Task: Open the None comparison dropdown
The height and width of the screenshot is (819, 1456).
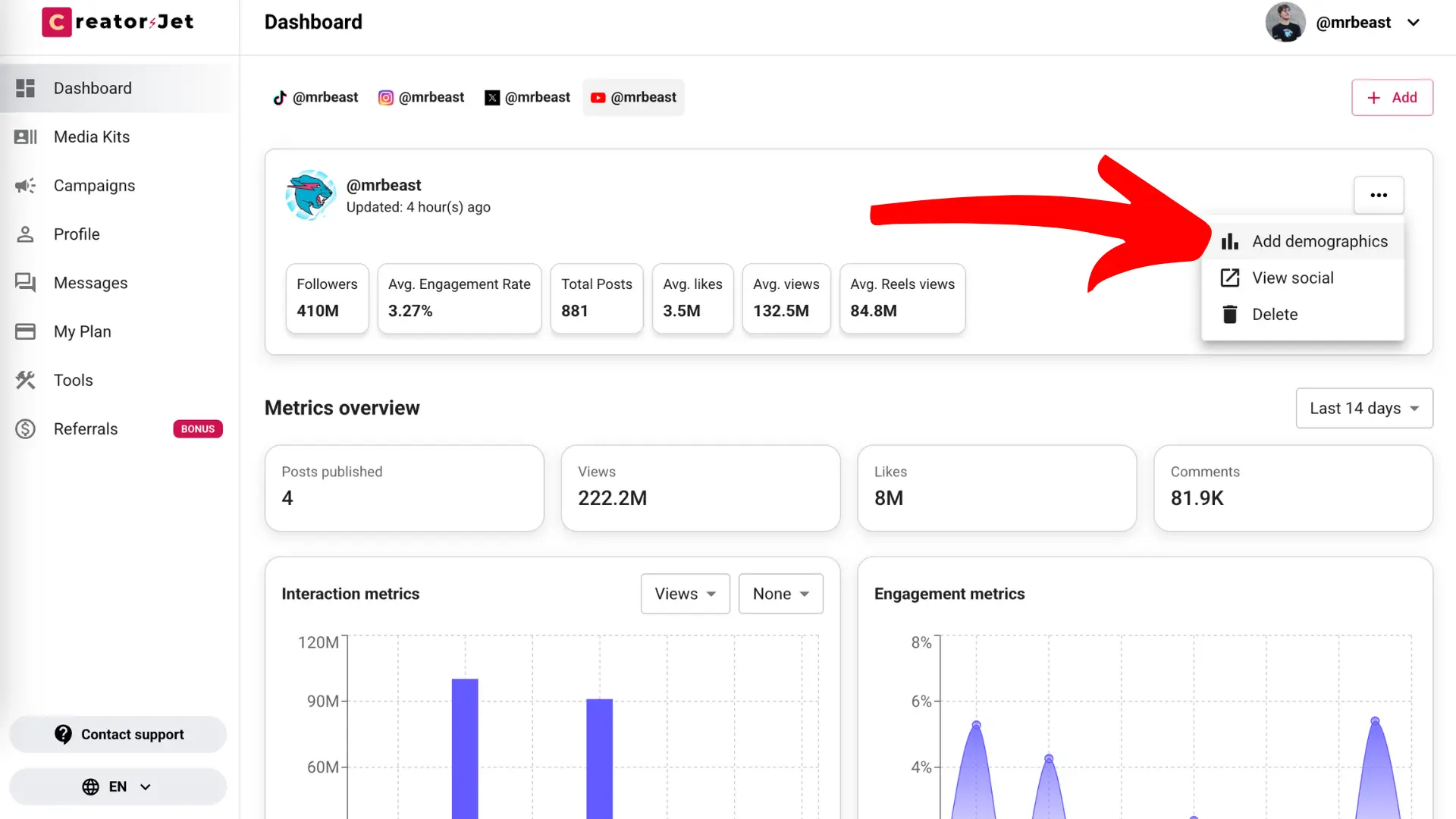Action: [781, 594]
